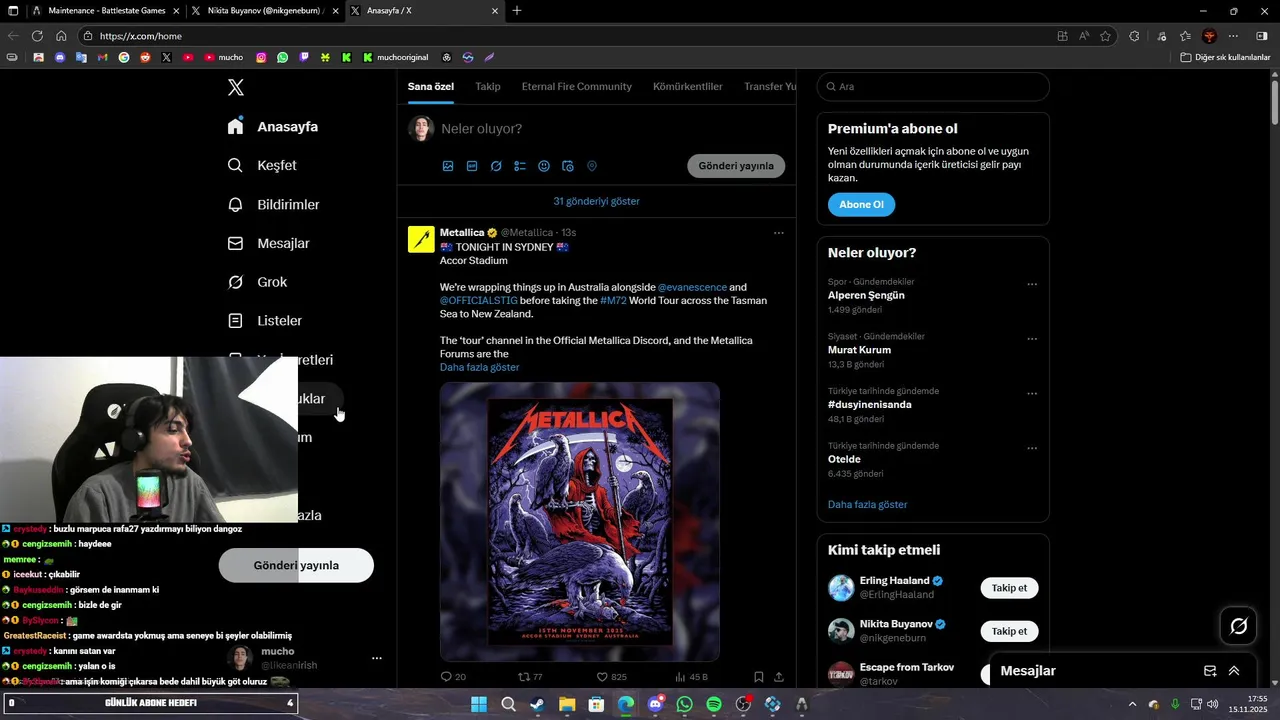This screenshot has height=720, width=1280.
Task: Switch to Eternal Fire Community tab
Action: click(576, 87)
